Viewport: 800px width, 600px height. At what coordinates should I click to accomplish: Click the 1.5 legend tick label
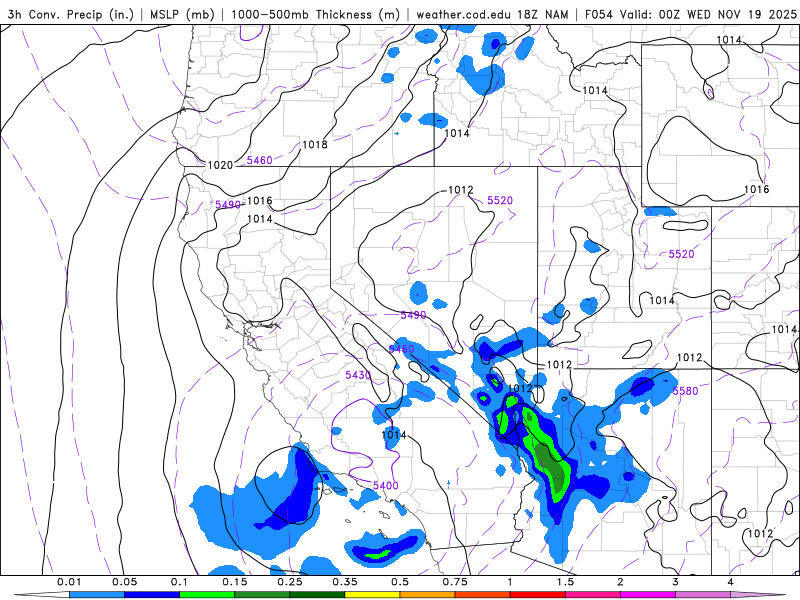click(565, 582)
